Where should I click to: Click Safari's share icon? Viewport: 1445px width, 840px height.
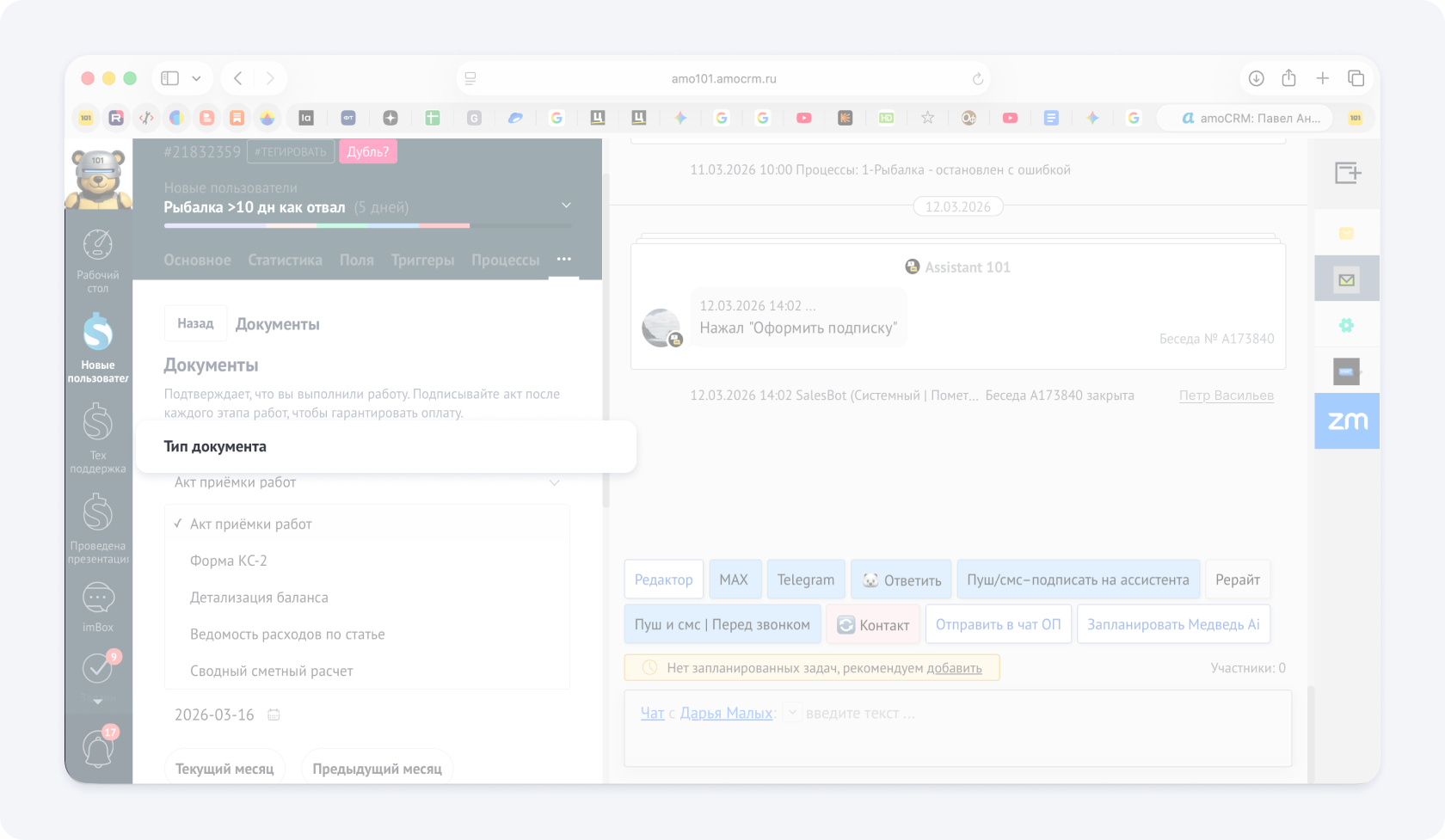pos(1288,78)
